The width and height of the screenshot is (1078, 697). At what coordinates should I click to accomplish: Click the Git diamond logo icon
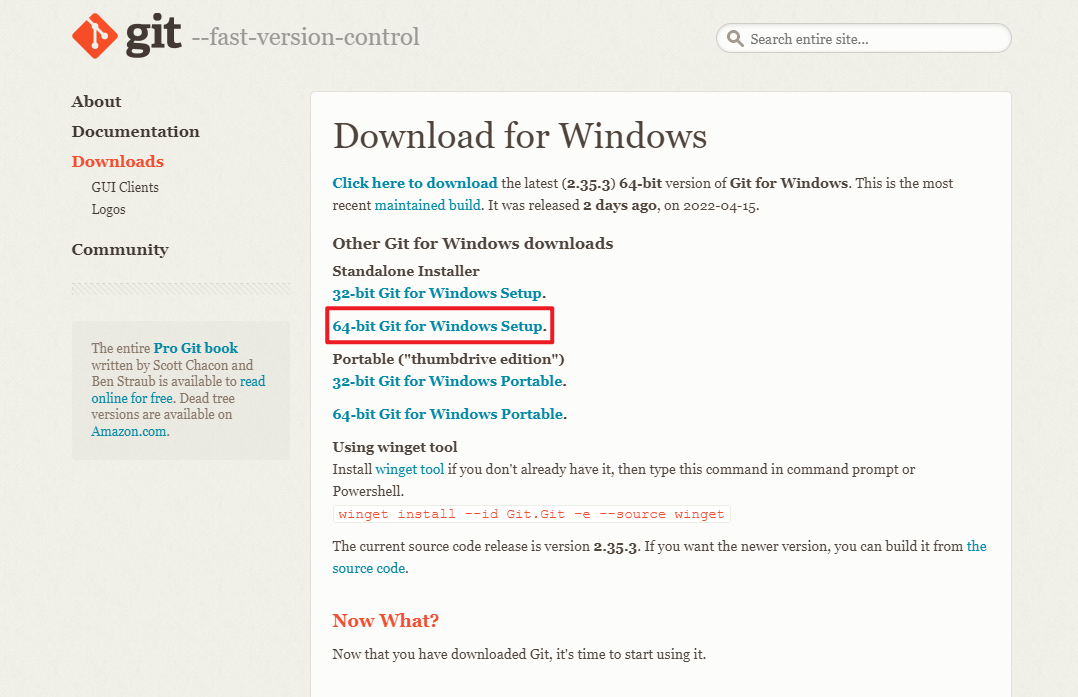(x=95, y=36)
